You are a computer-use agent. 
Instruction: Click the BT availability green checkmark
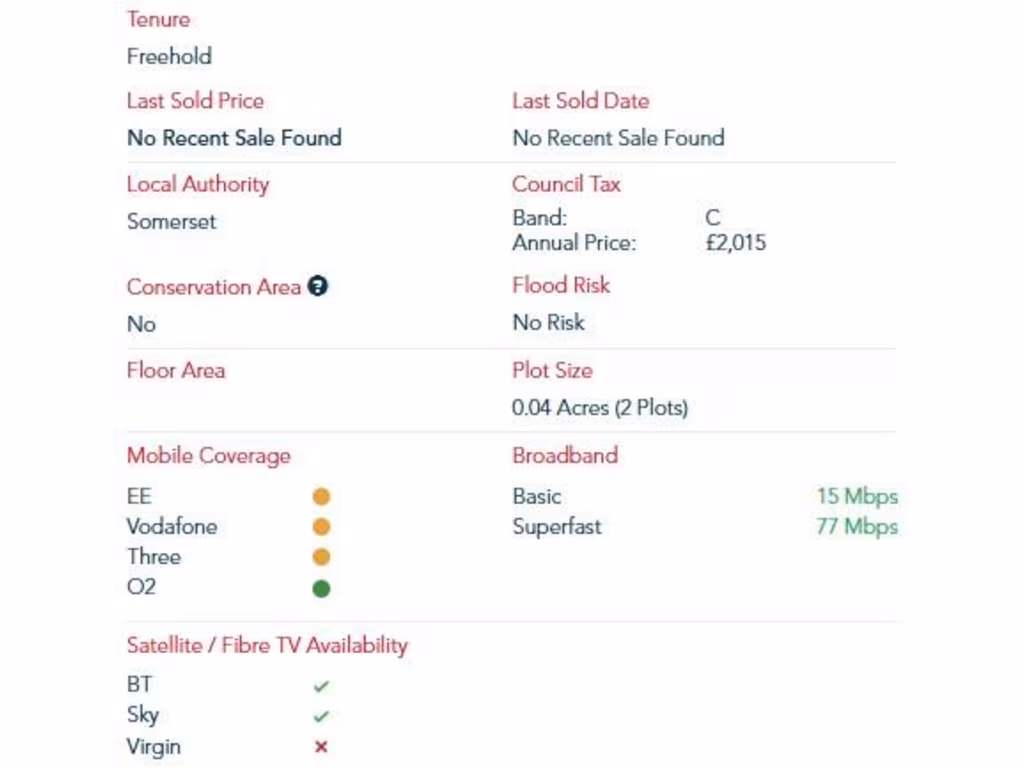(321, 686)
